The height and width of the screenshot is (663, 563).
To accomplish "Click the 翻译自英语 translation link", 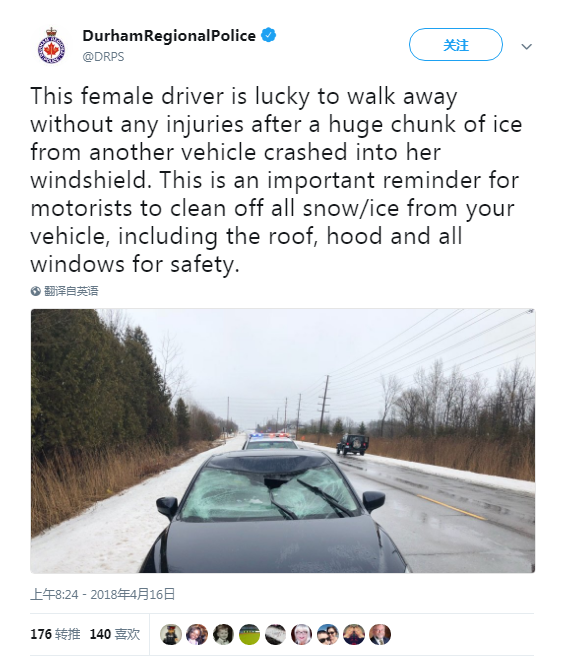I will click(x=71, y=291).
